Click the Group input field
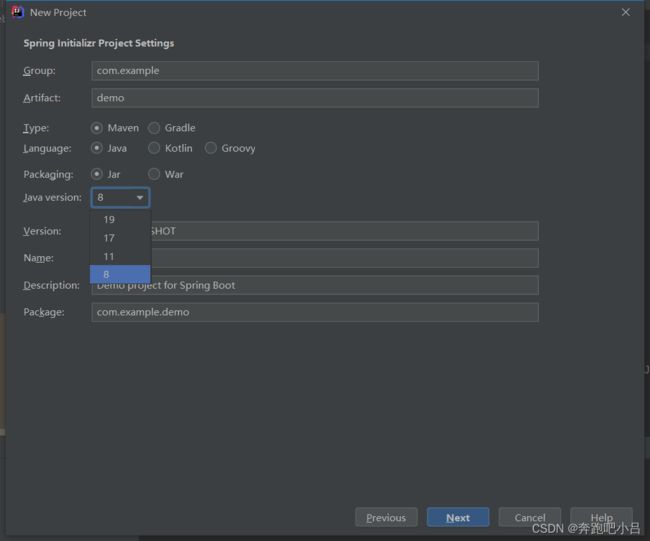The image size is (650, 541). tap(315, 71)
